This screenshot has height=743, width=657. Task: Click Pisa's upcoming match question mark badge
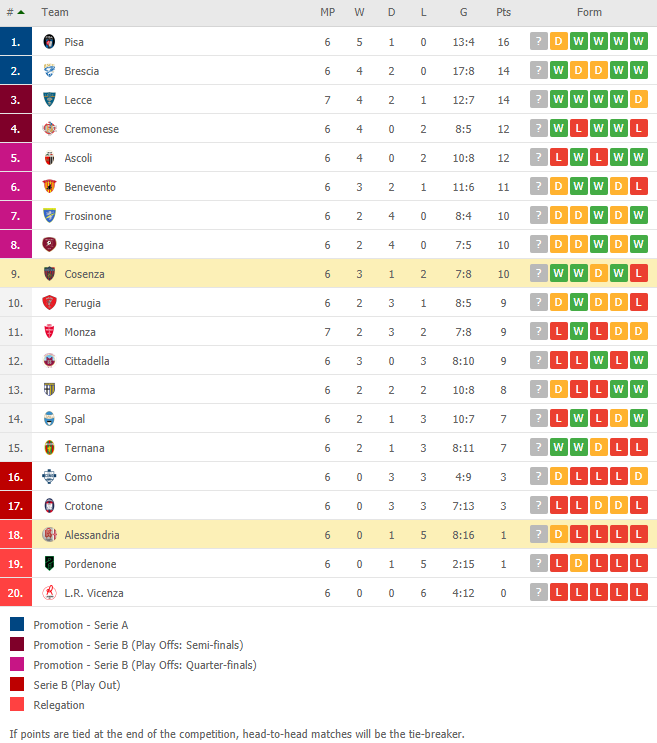pos(539,41)
